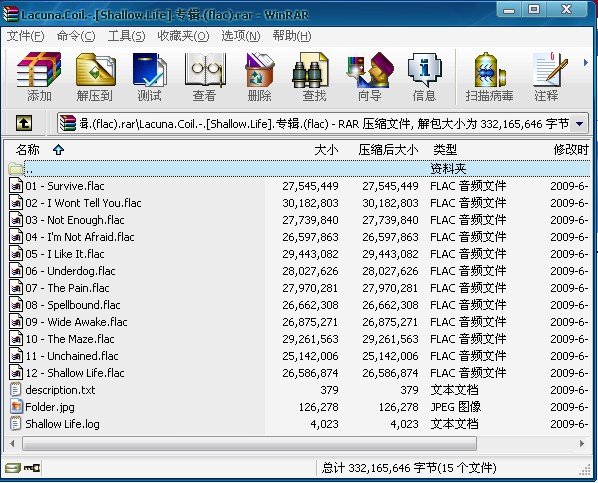Click the Extract To (解压到) icon
598x483 pixels.
[95, 77]
